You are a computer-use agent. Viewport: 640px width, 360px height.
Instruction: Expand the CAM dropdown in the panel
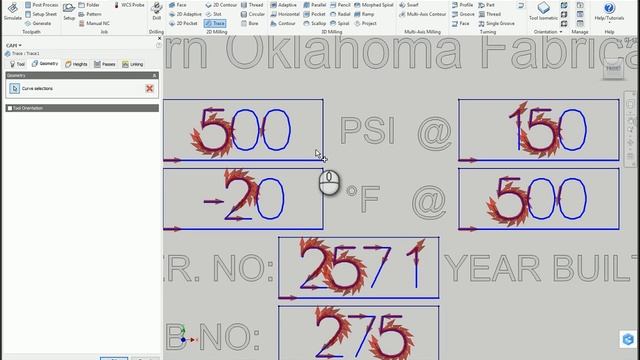14,45
